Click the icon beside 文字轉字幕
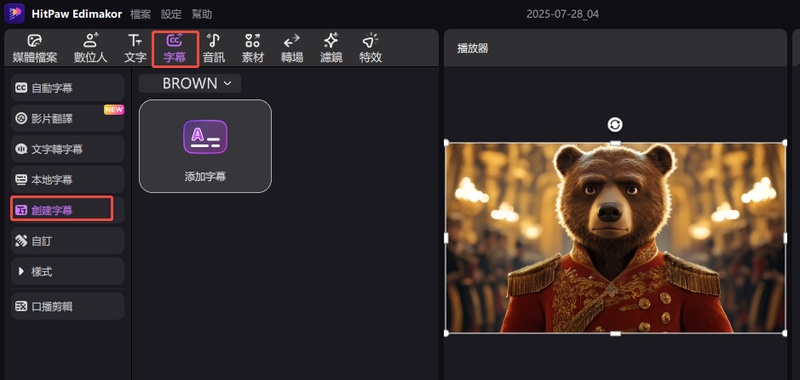Viewport: 800px width, 380px height. [21, 149]
